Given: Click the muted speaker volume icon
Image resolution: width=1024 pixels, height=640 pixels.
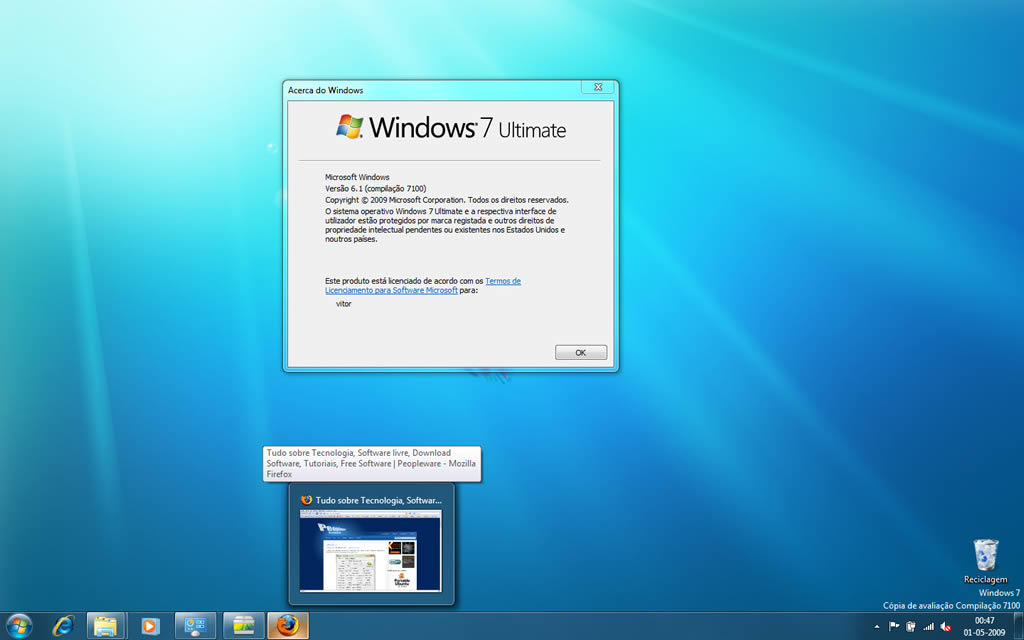Looking at the screenshot, I should [x=945, y=627].
